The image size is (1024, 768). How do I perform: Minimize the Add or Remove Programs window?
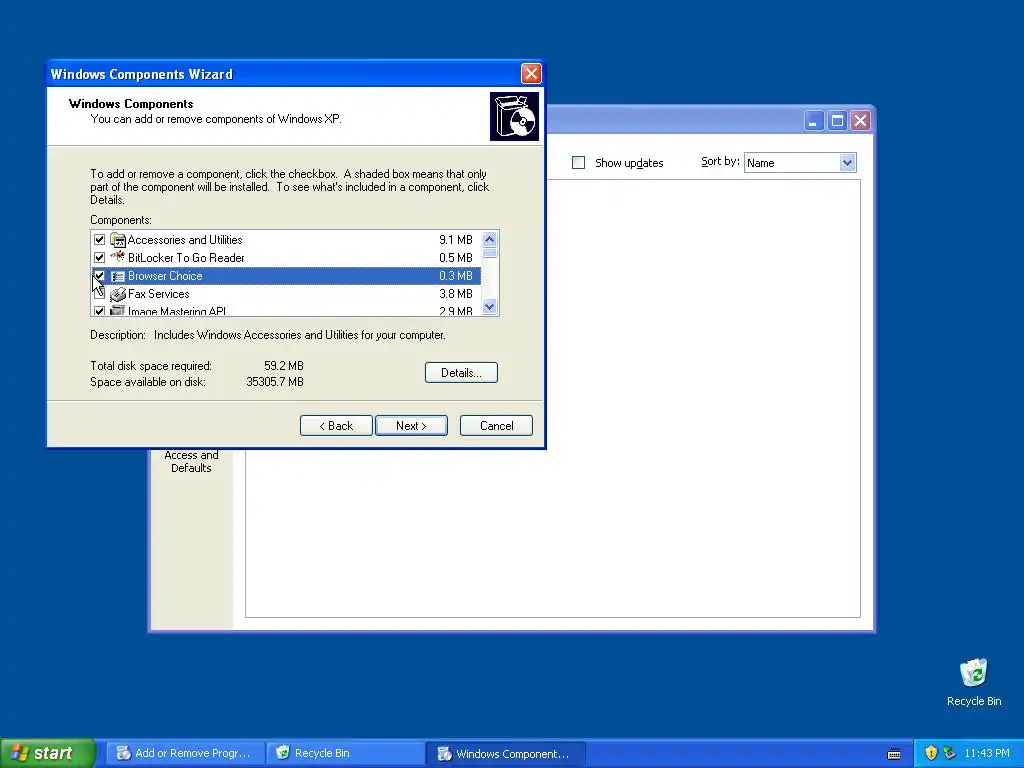point(814,121)
